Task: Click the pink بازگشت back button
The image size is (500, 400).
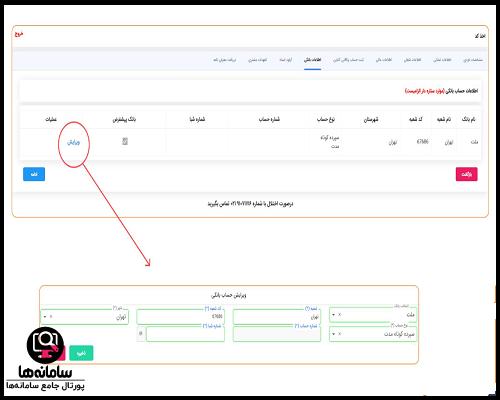Action: 466,174
